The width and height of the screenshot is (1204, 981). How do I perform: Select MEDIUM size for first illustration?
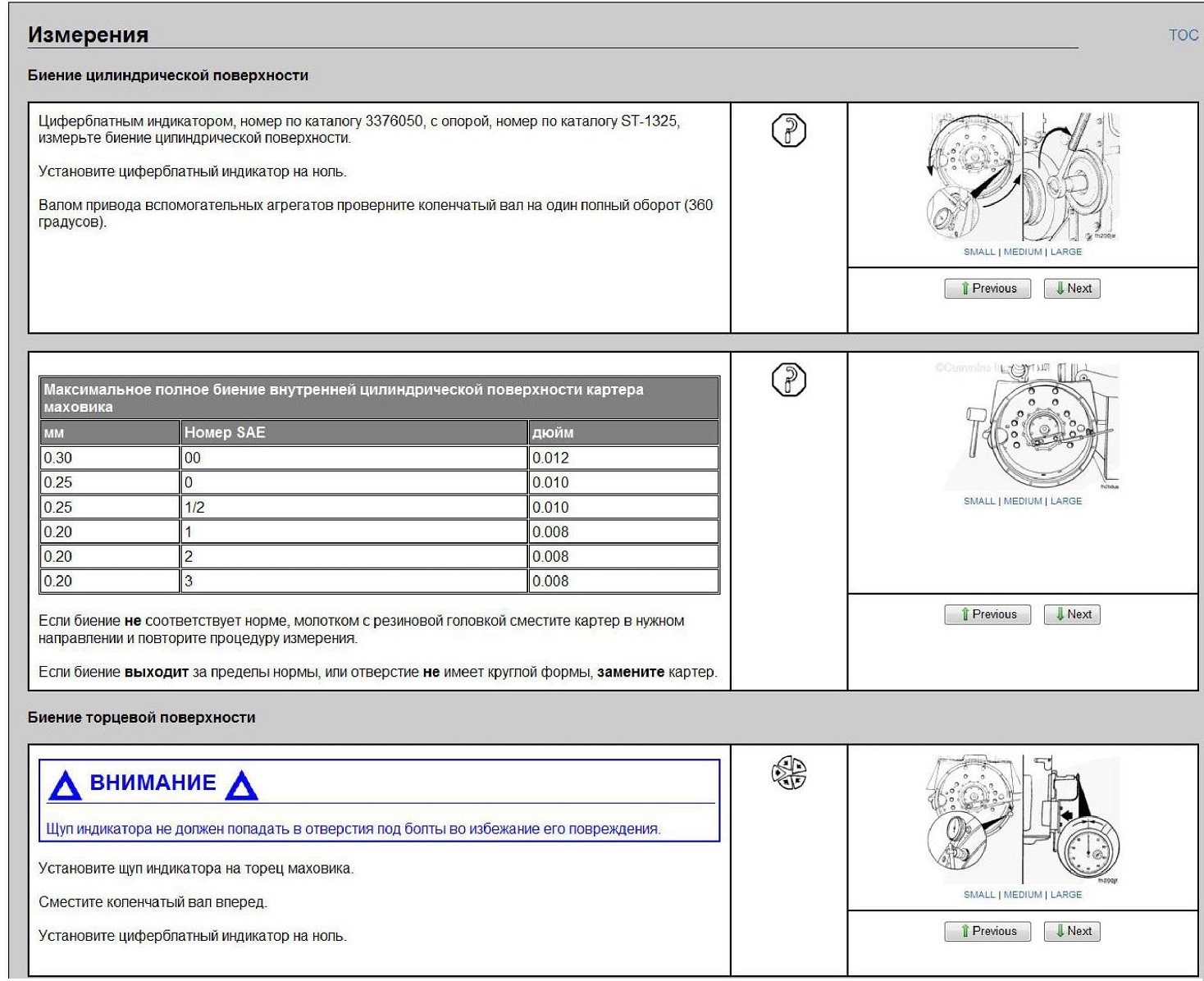[1023, 252]
